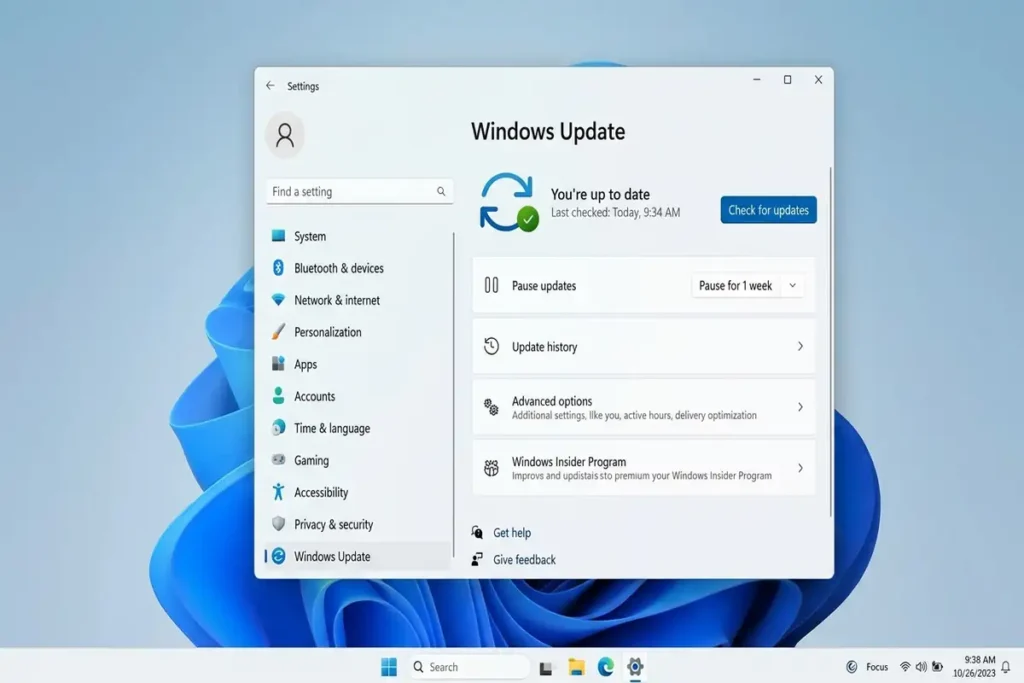Expand Advanced options chevron
The width and height of the screenshot is (1024, 683).
tap(800, 407)
